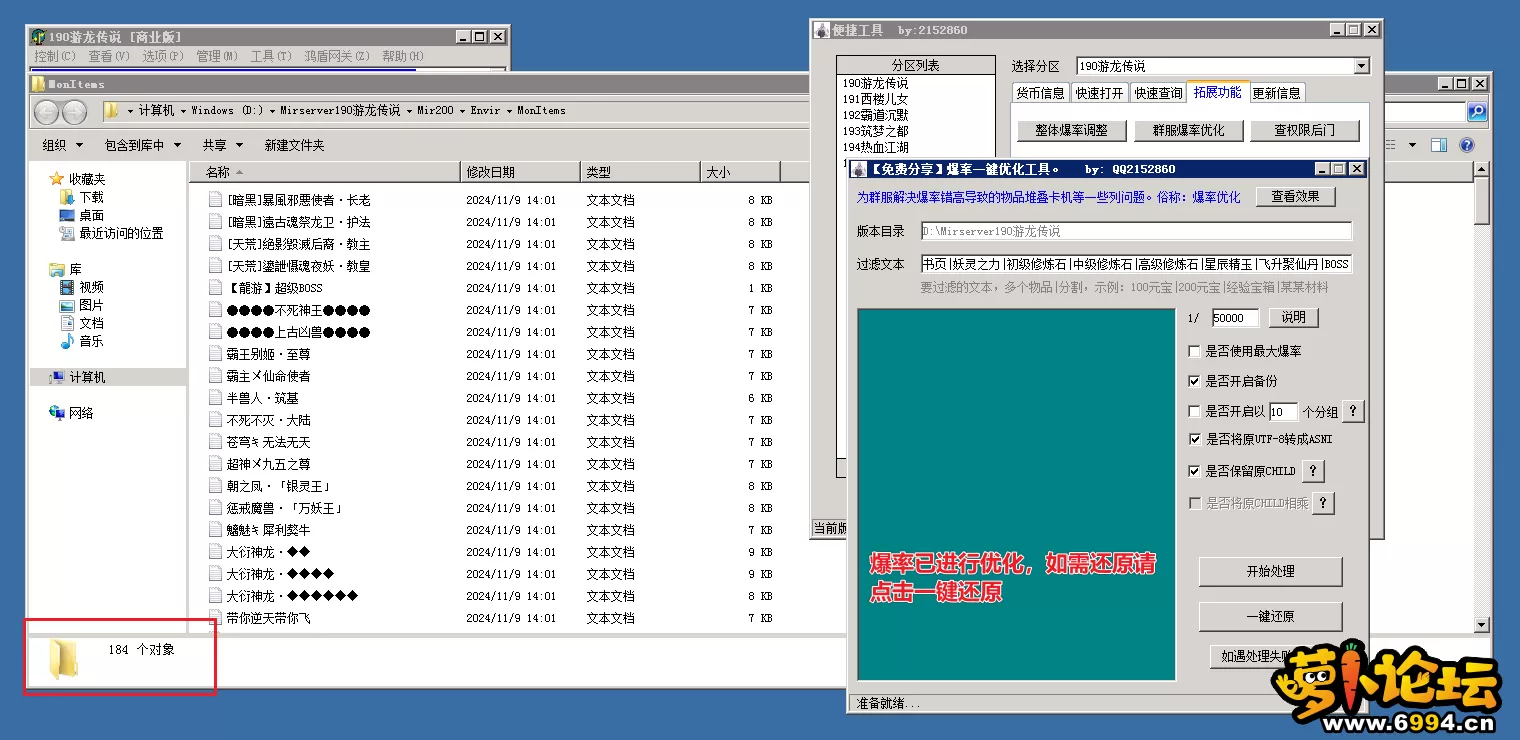Toggle 是否保留原CHILD checkbox
Image resolution: width=1520 pixels, height=740 pixels.
point(1194,471)
